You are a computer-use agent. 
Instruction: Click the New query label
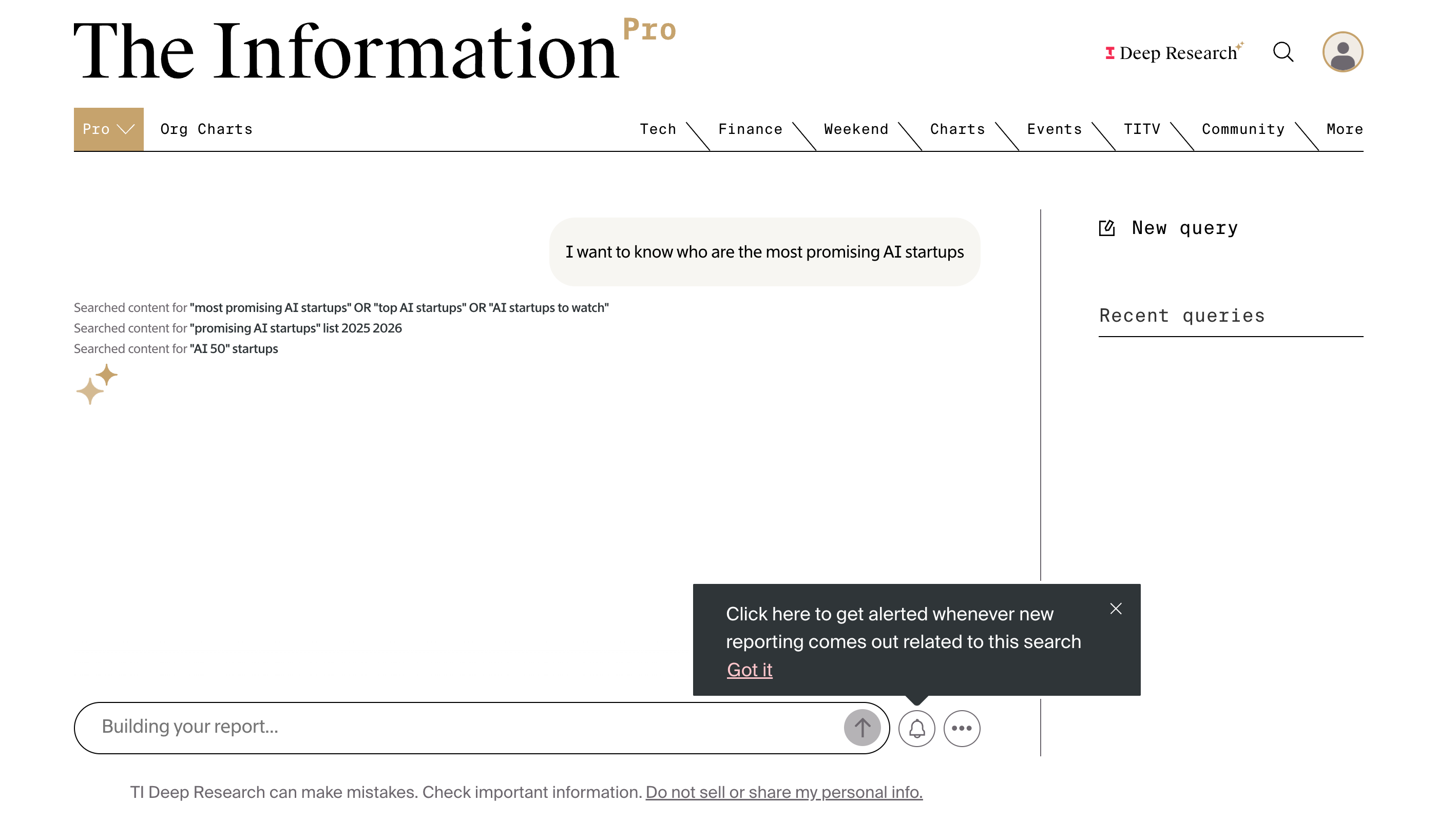tap(1185, 228)
